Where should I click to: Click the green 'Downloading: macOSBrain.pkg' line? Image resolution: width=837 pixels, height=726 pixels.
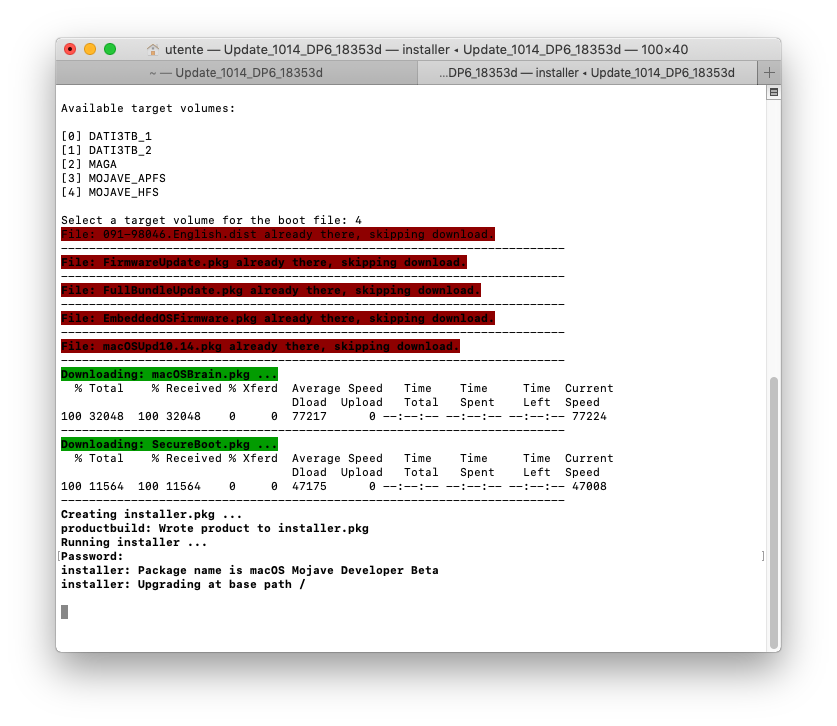click(169, 374)
